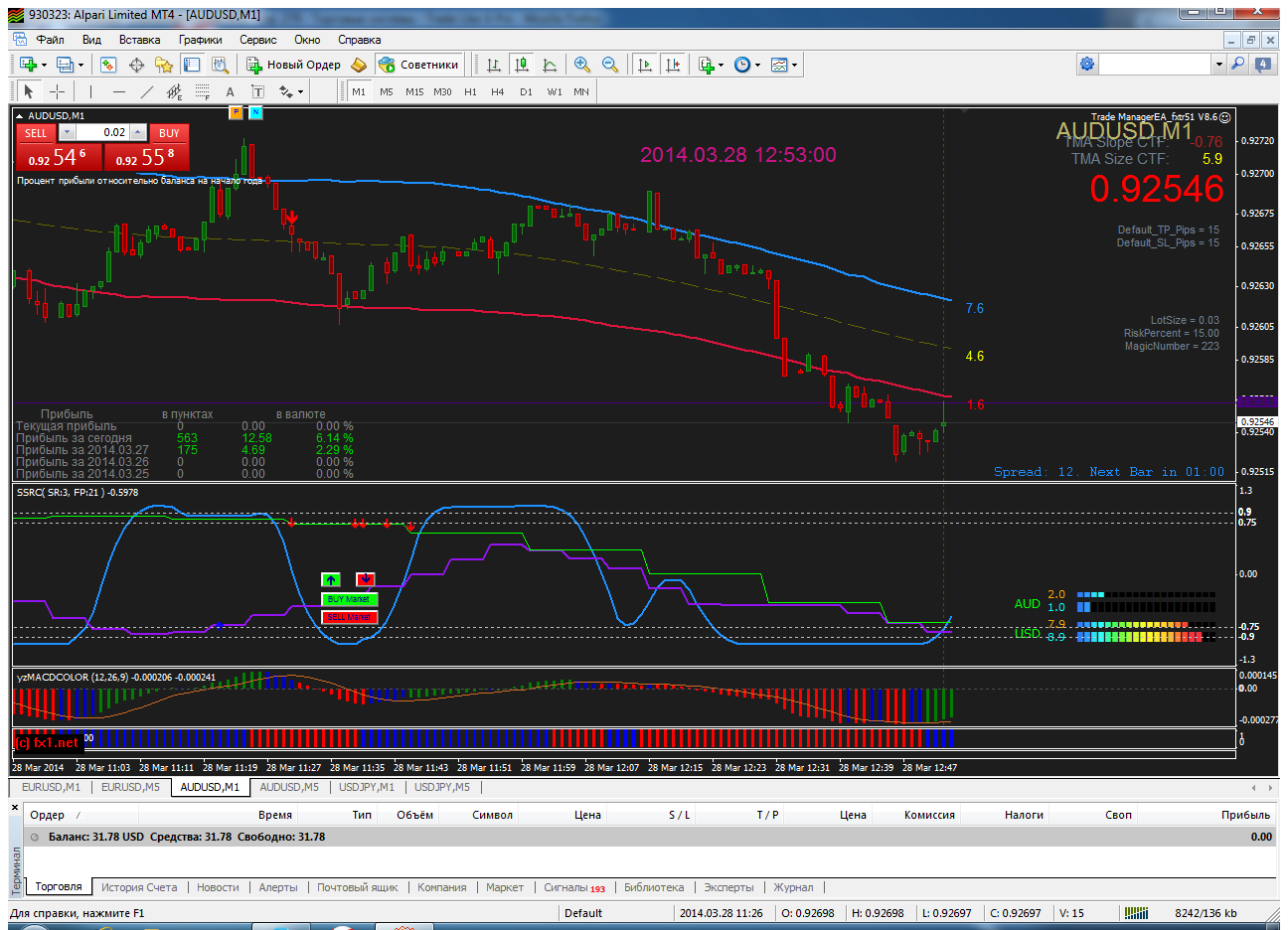Toggle Auto Scroll on the chart
Screen dimensions: 1288x930
click(645, 65)
